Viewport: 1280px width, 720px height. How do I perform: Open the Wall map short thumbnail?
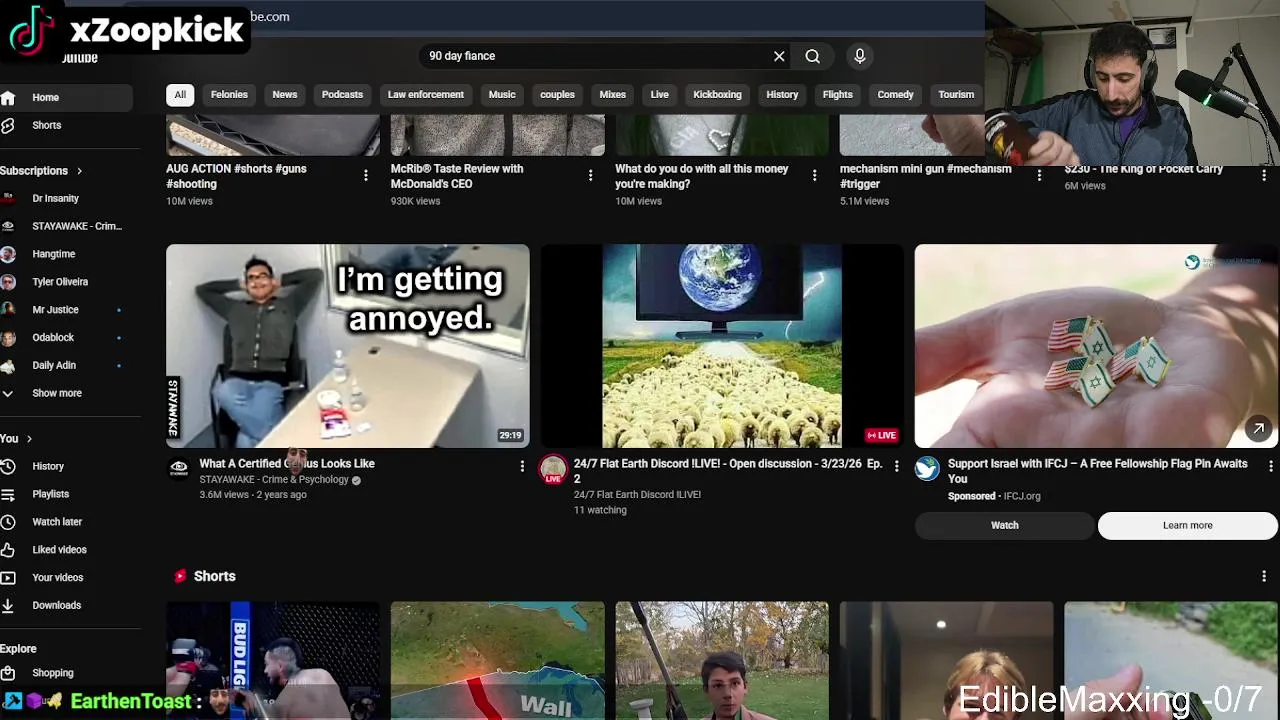click(497, 660)
